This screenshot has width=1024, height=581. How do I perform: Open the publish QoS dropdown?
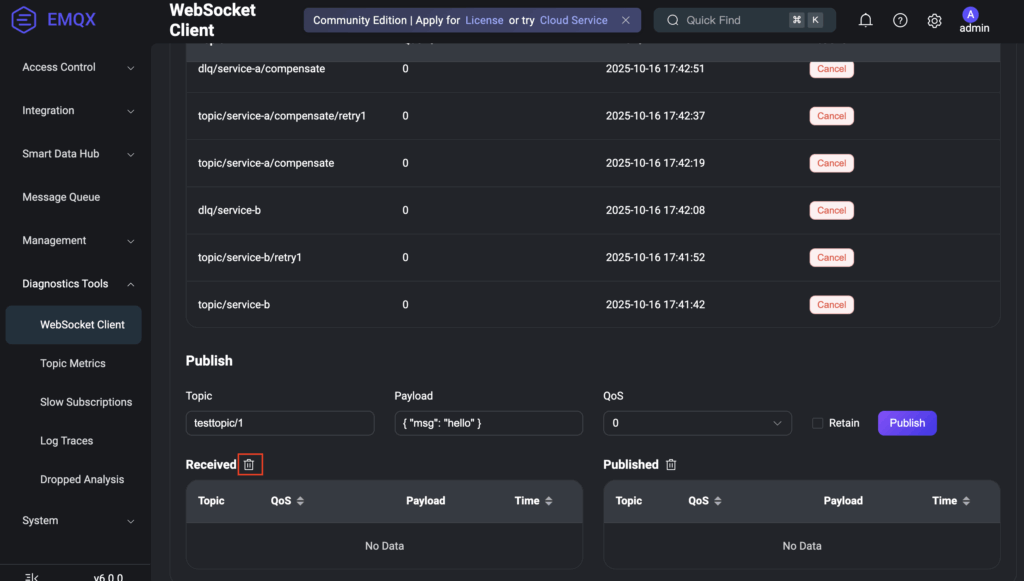coord(697,423)
